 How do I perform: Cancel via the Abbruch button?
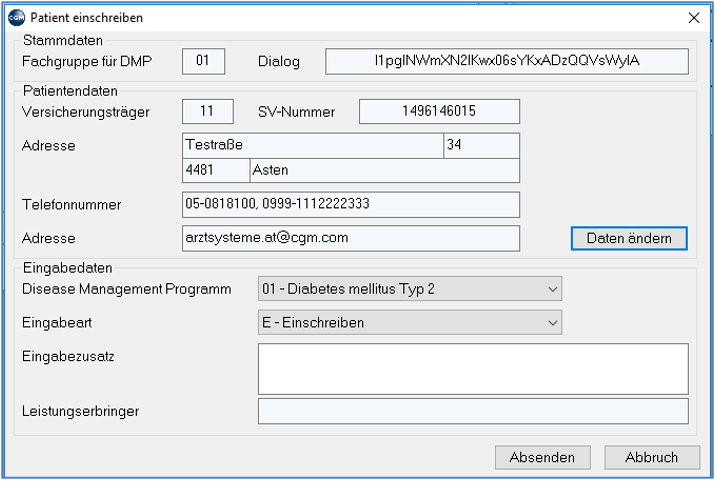click(652, 457)
